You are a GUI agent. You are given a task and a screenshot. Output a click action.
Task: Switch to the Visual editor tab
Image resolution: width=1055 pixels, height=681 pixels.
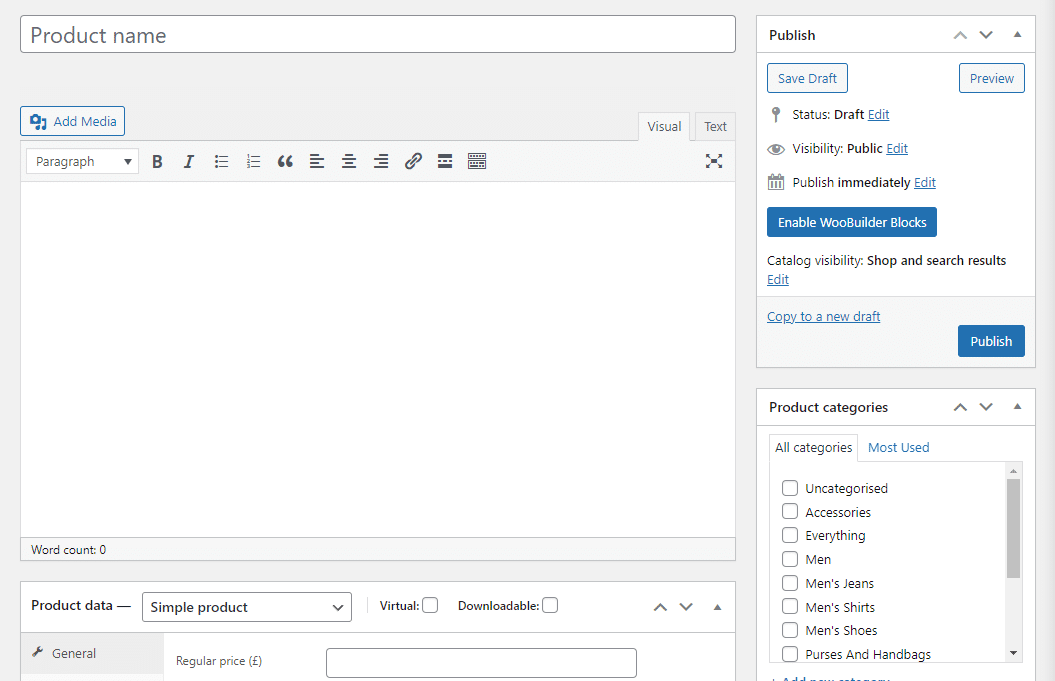[x=664, y=127]
